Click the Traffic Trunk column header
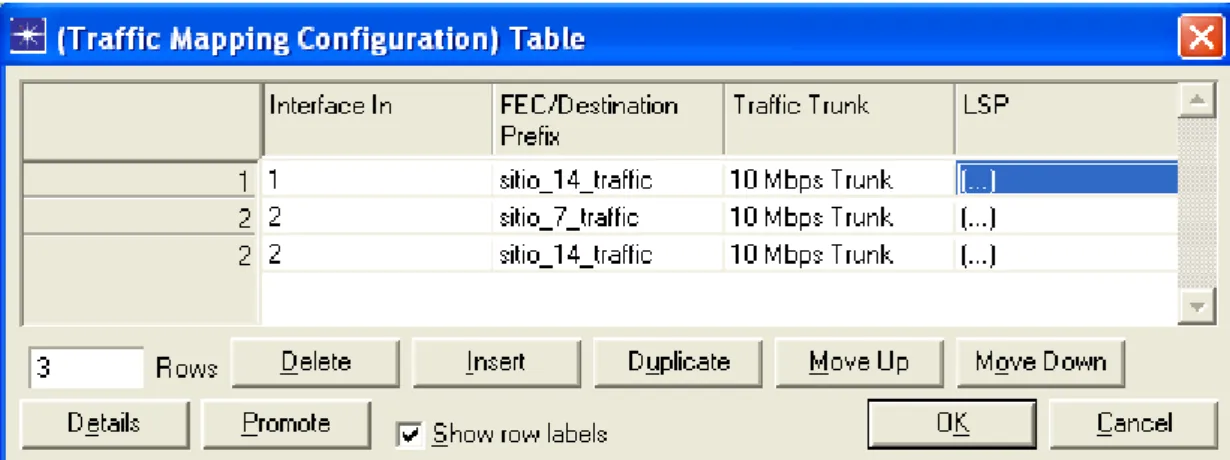1230x460 pixels. [x=839, y=119]
